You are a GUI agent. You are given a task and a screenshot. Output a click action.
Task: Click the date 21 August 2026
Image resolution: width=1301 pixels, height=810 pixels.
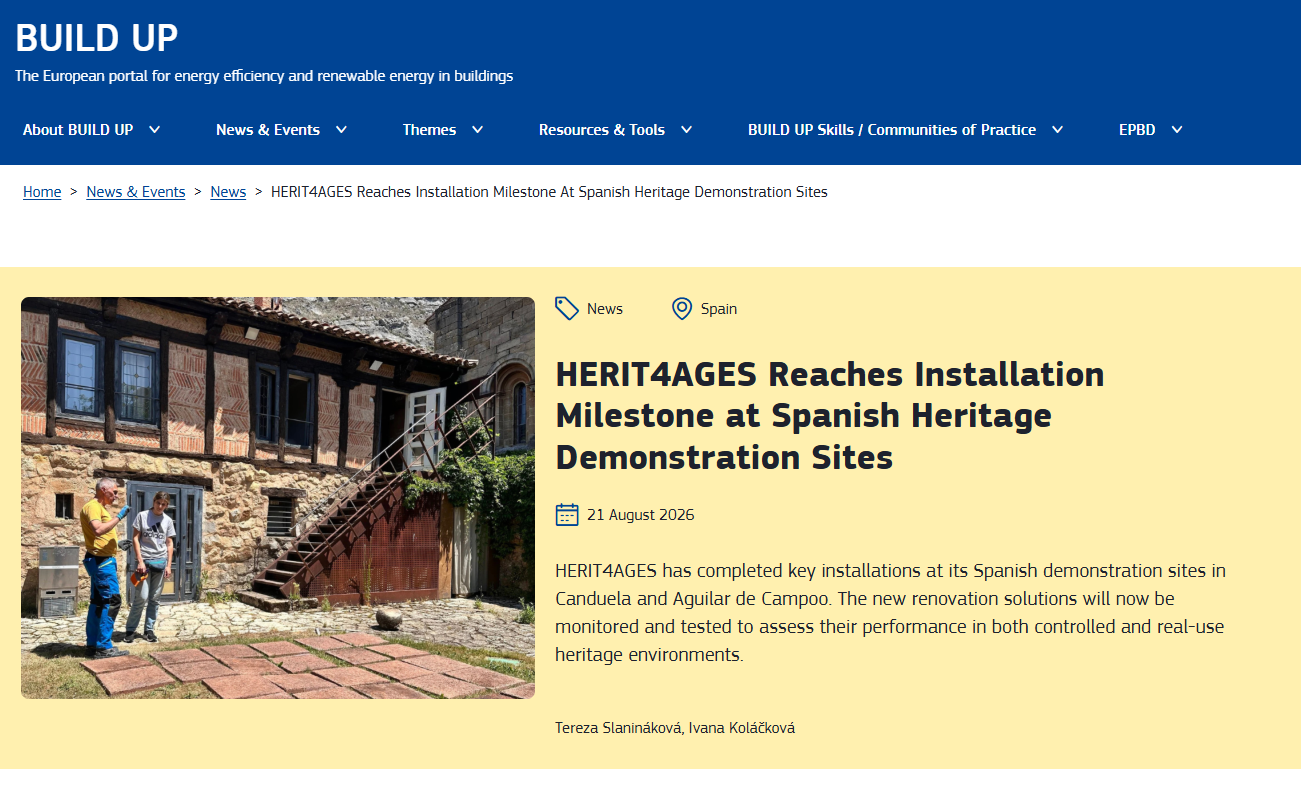click(640, 515)
